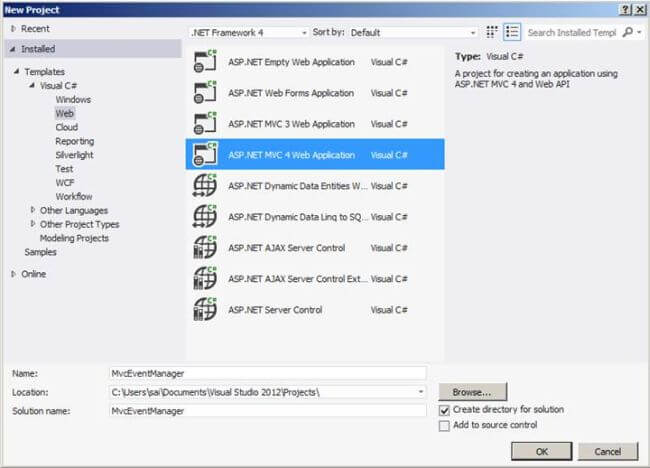Click the ASP.NET Web Forms Application template icon
650x468 pixels.
(x=205, y=92)
